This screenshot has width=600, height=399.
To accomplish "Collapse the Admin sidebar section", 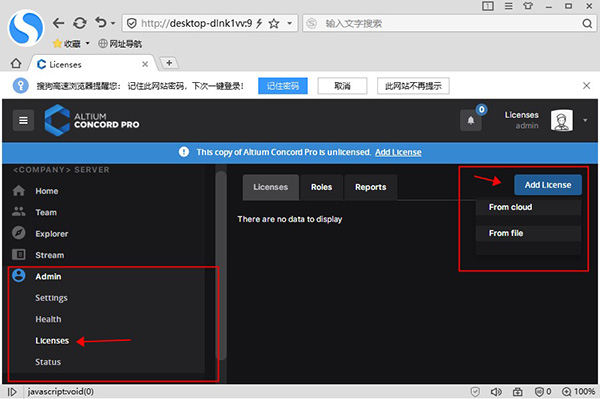I will pos(48,276).
